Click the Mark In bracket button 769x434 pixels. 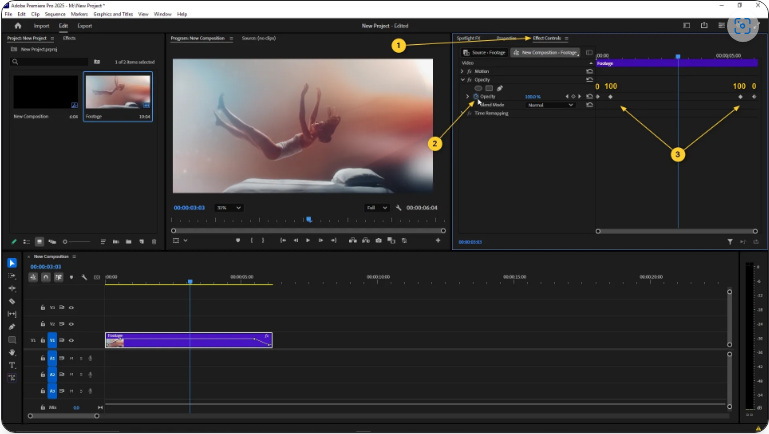click(x=252, y=240)
